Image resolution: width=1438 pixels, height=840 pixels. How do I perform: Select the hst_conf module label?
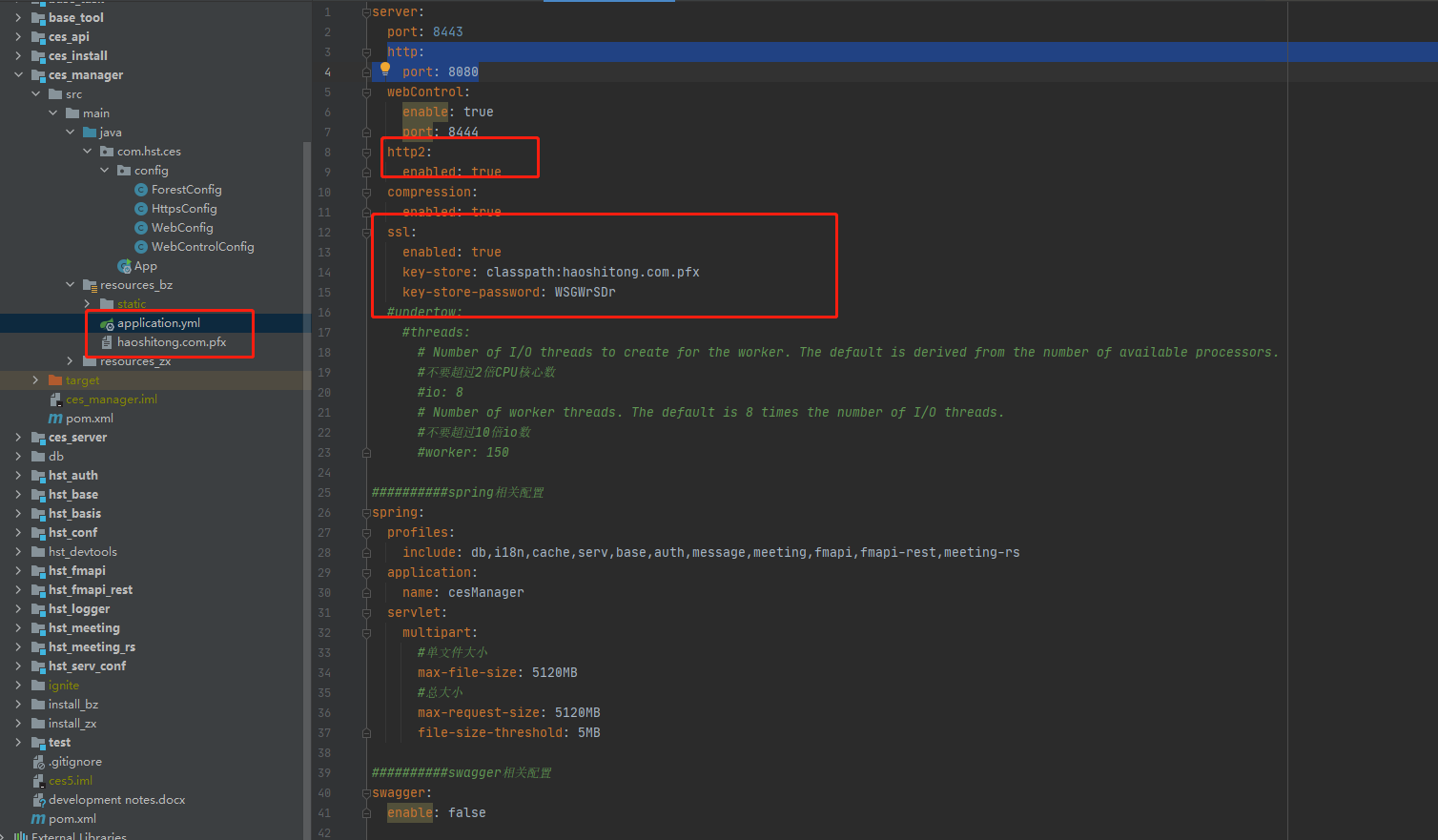pyautogui.click(x=72, y=533)
